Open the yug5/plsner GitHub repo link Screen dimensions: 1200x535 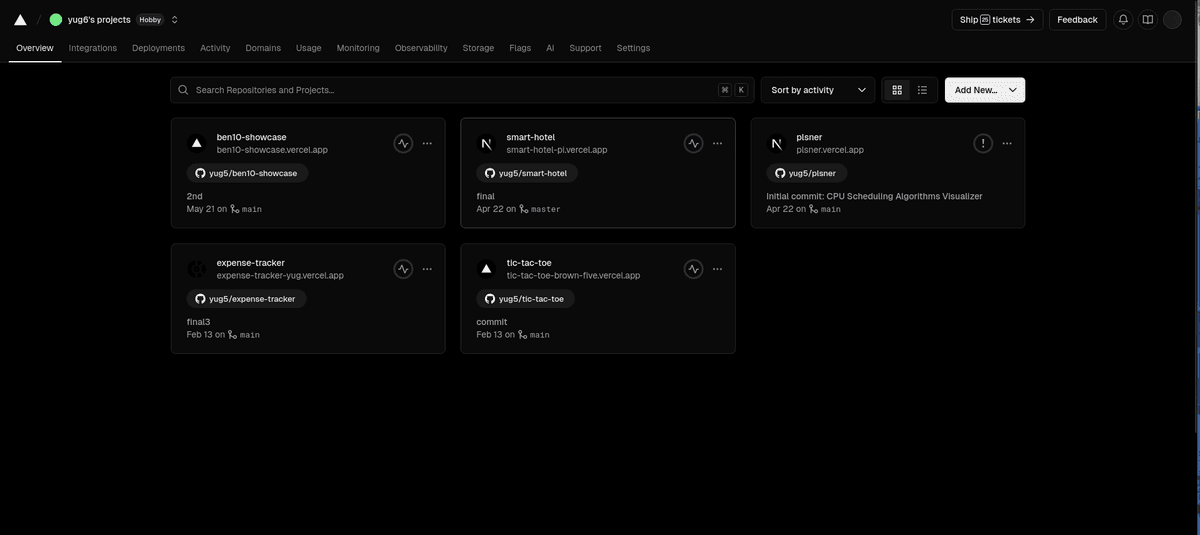(x=806, y=173)
